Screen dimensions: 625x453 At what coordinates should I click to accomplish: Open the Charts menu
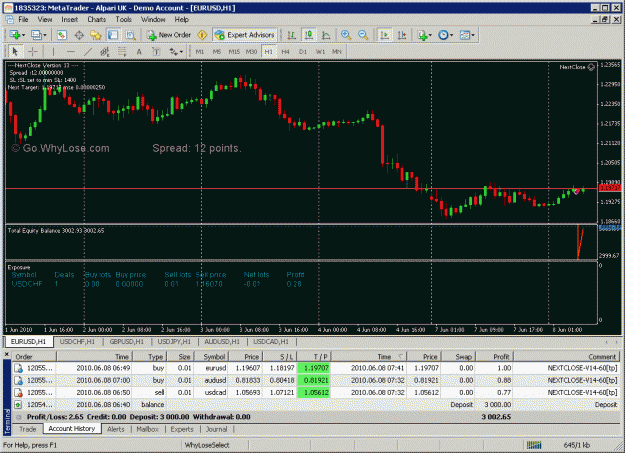[x=96, y=20]
